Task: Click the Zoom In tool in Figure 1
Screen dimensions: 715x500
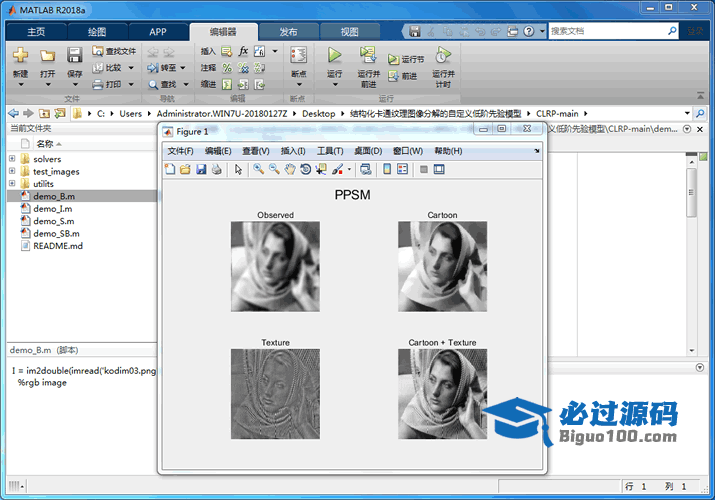Action: pyautogui.click(x=258, y=169)
